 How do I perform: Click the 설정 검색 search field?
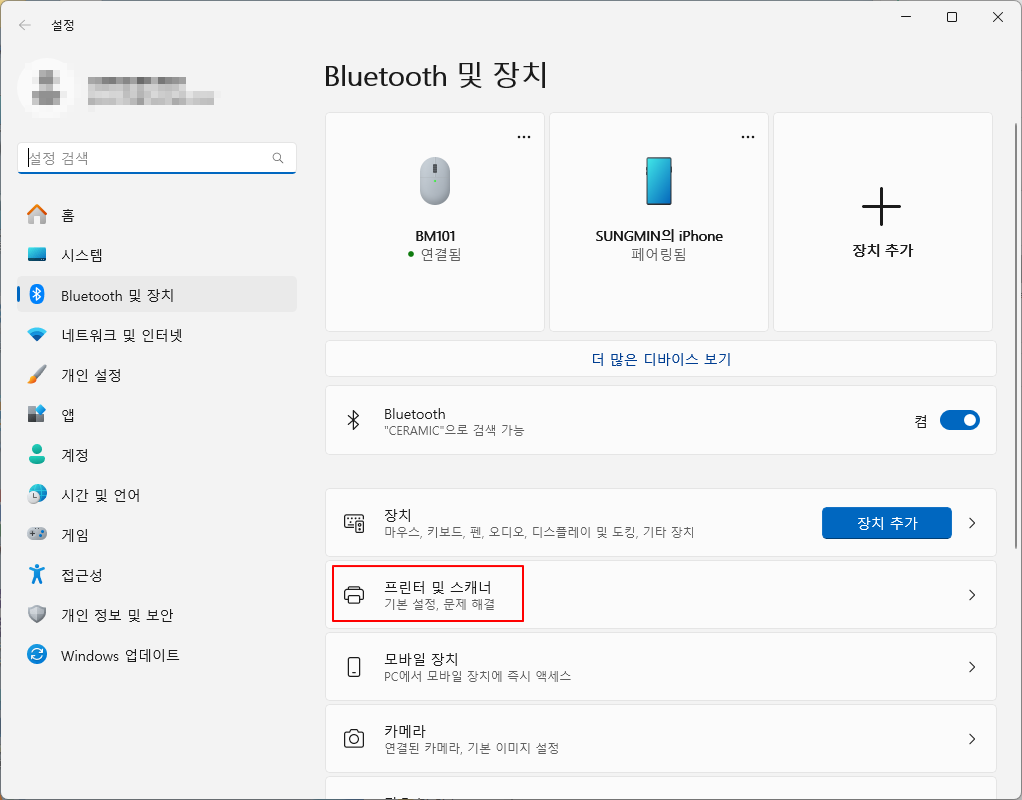[156, 158]
